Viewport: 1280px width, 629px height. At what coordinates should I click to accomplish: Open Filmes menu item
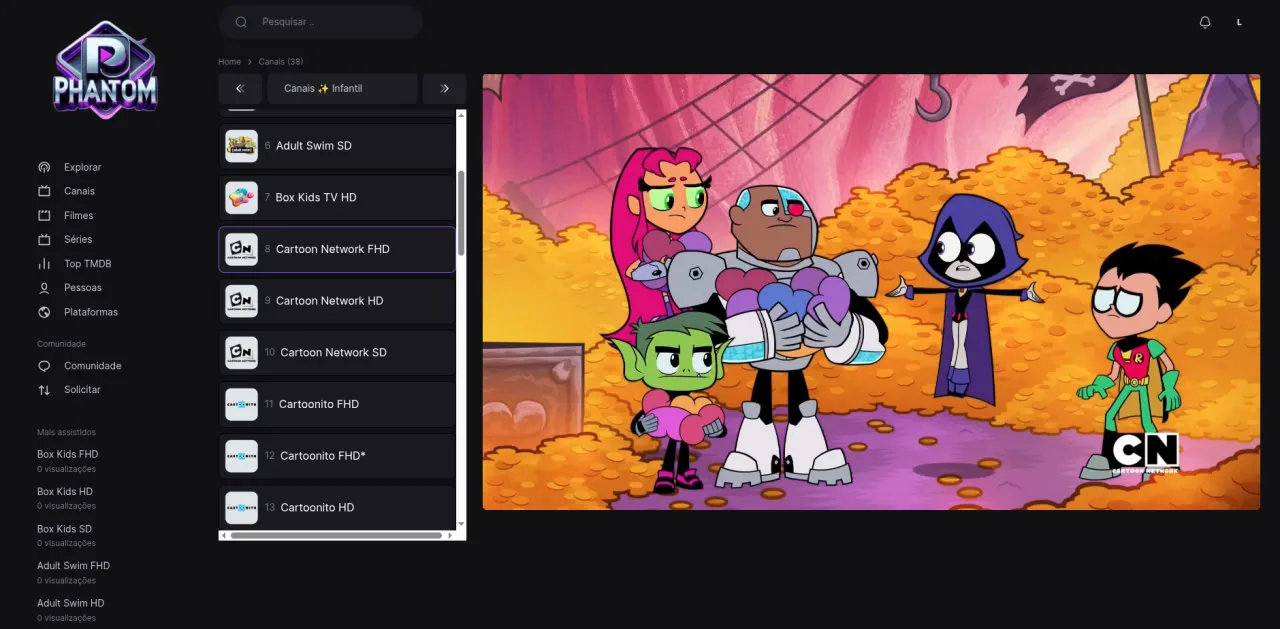(x=78, y=215)
